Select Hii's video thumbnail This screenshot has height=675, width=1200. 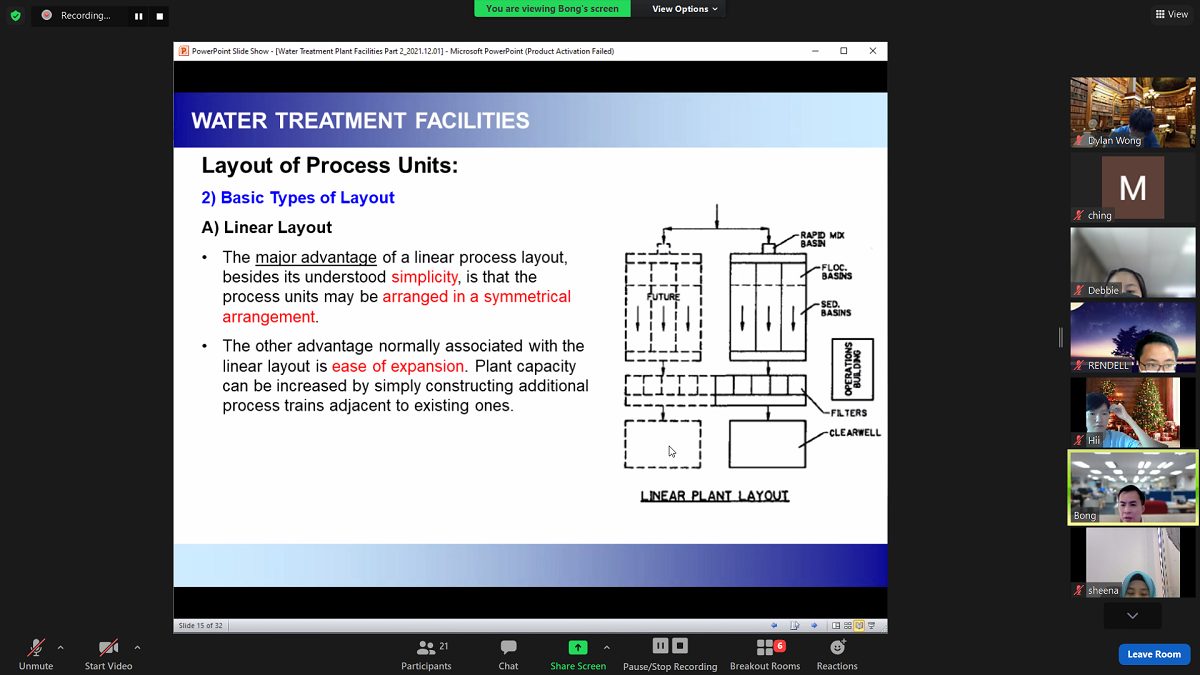pos(1133,413)
